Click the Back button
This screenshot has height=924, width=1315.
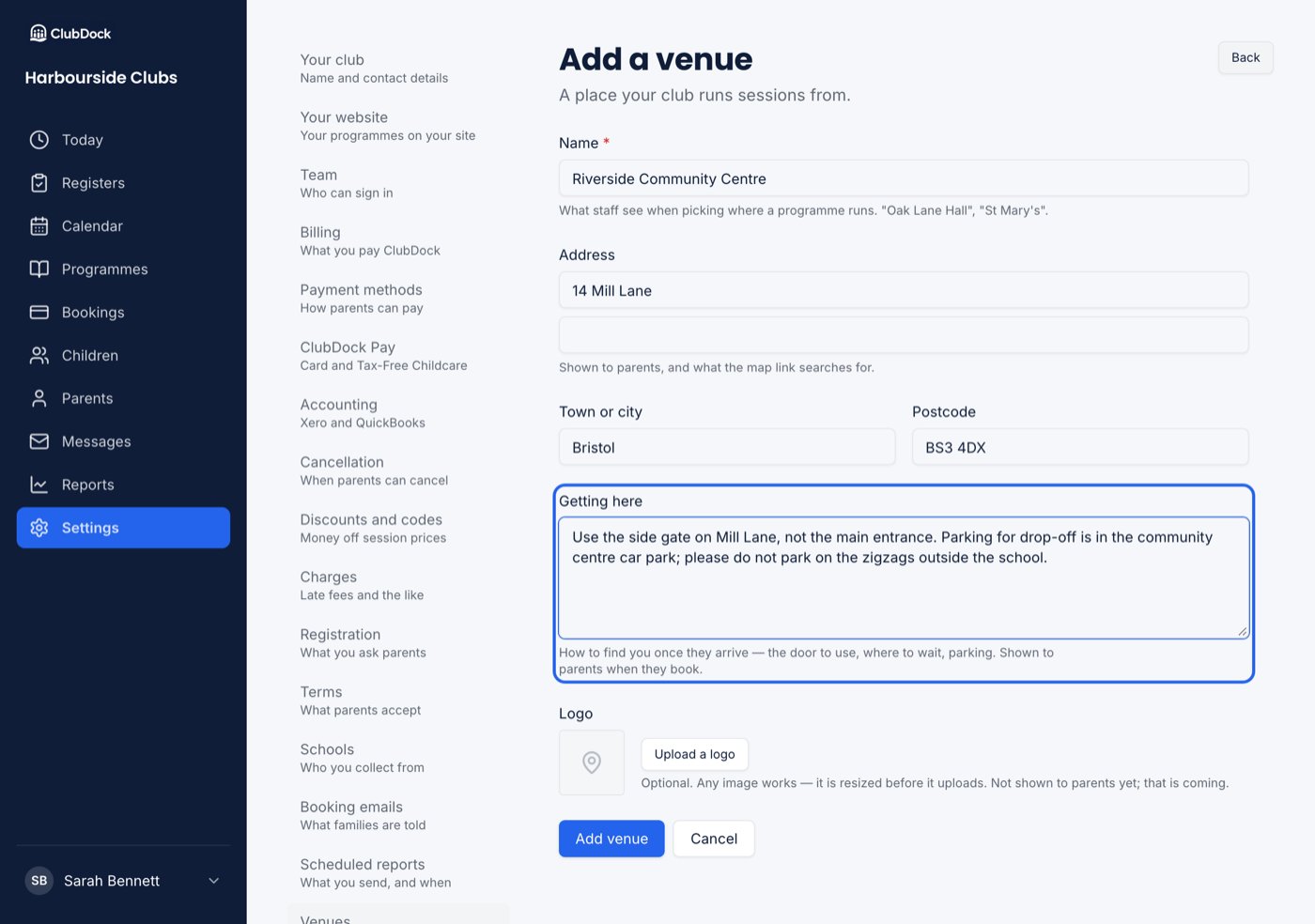point(1245,57)
